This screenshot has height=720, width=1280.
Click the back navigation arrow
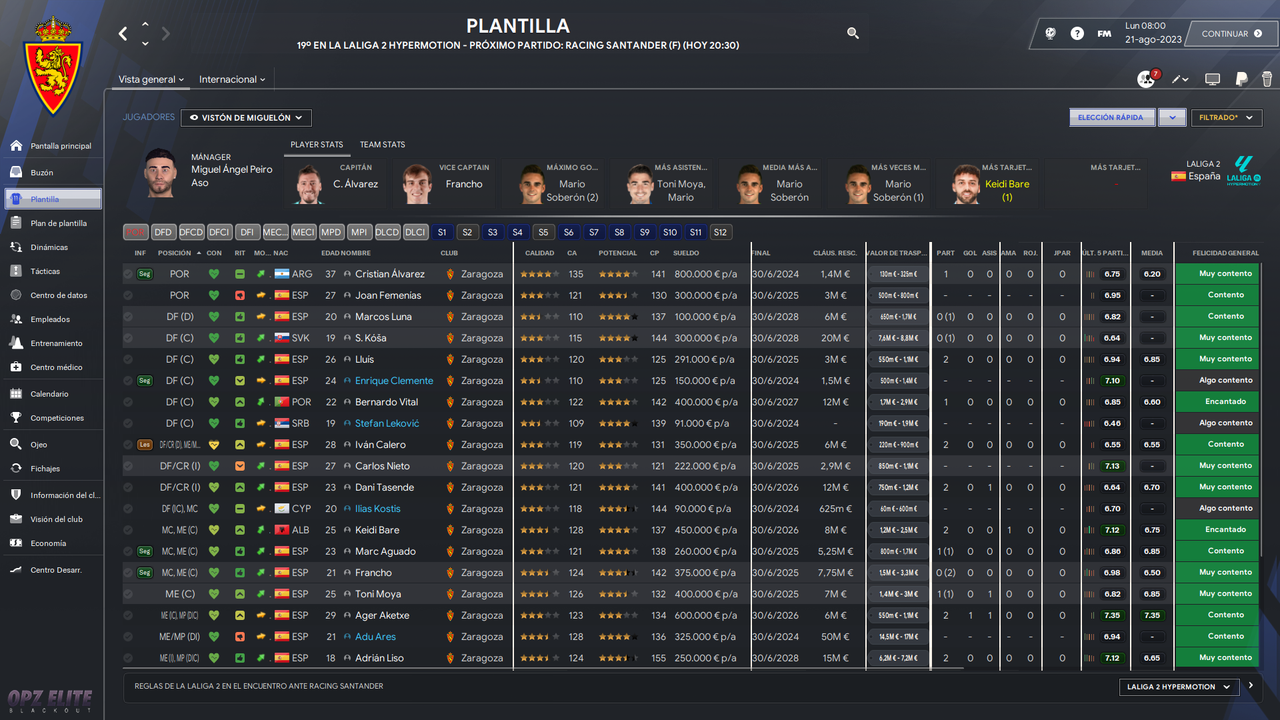123,33
